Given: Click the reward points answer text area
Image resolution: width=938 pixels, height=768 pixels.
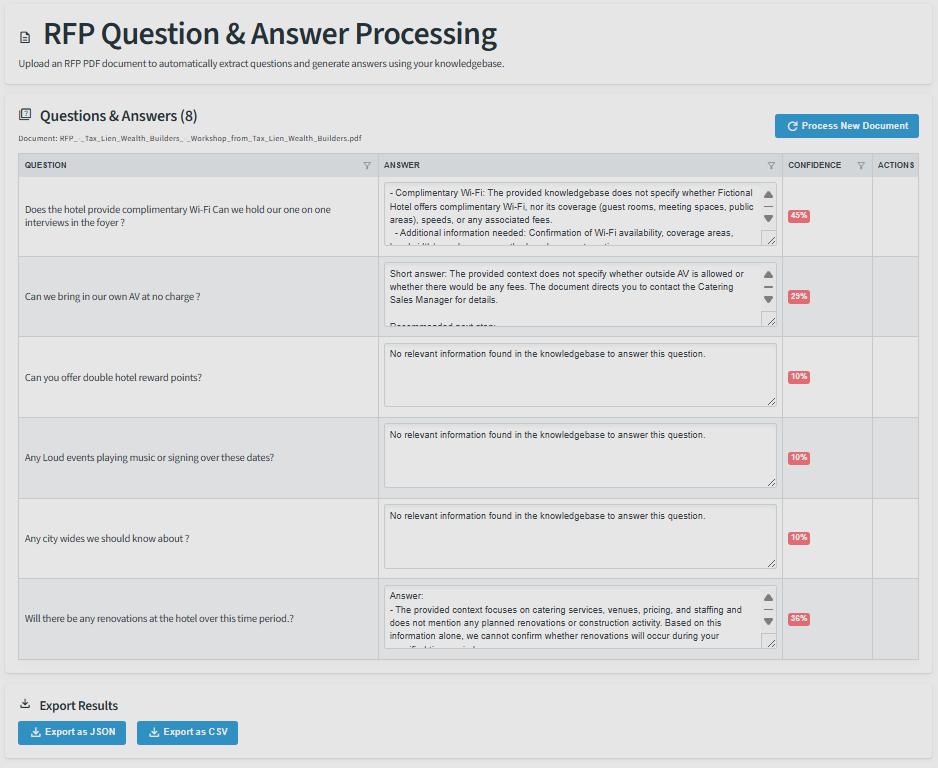Looking at the screenshot, I should (x=580, y=375).
